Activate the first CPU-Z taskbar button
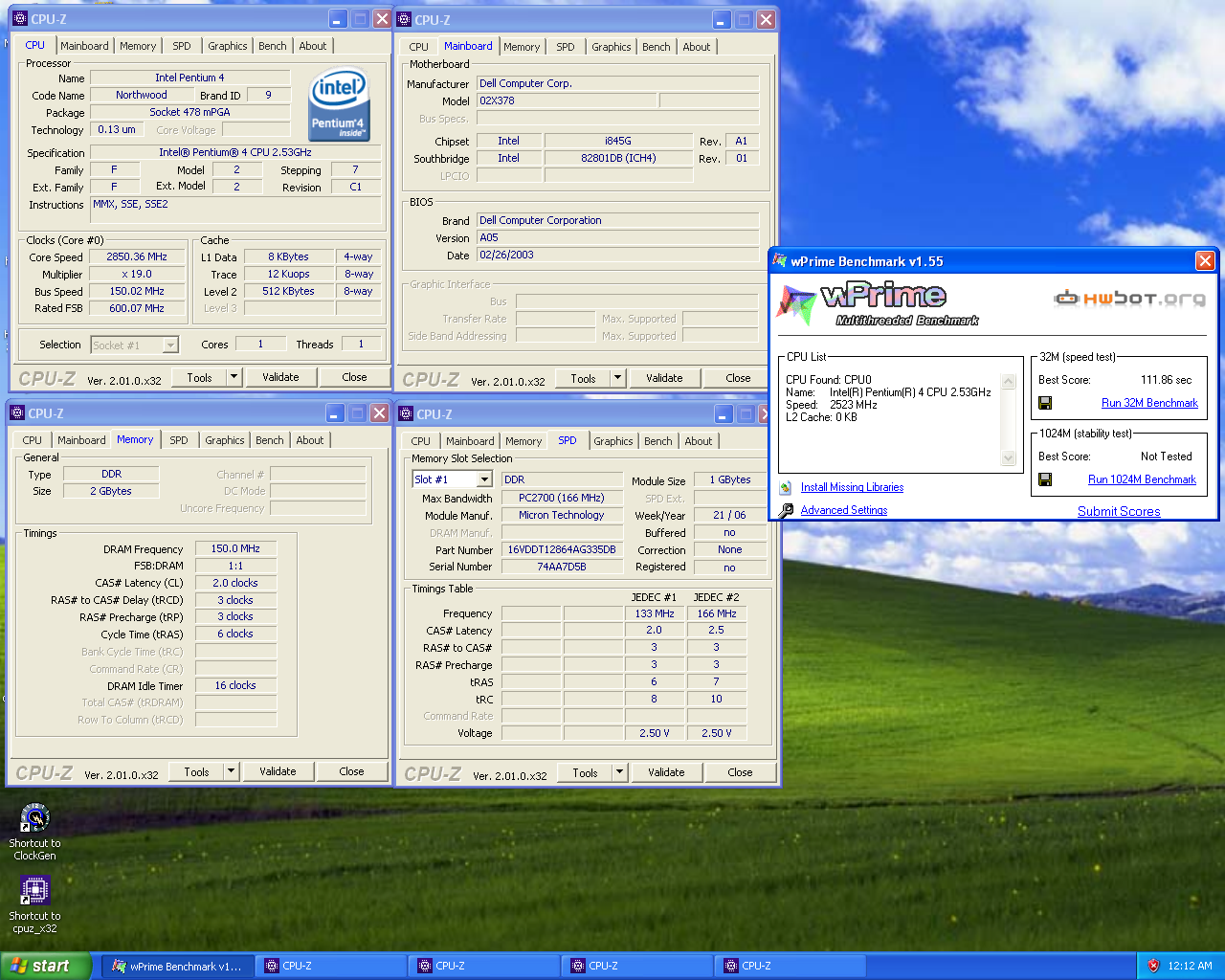This screenshot has height=980, width=1225. [330, 966]
